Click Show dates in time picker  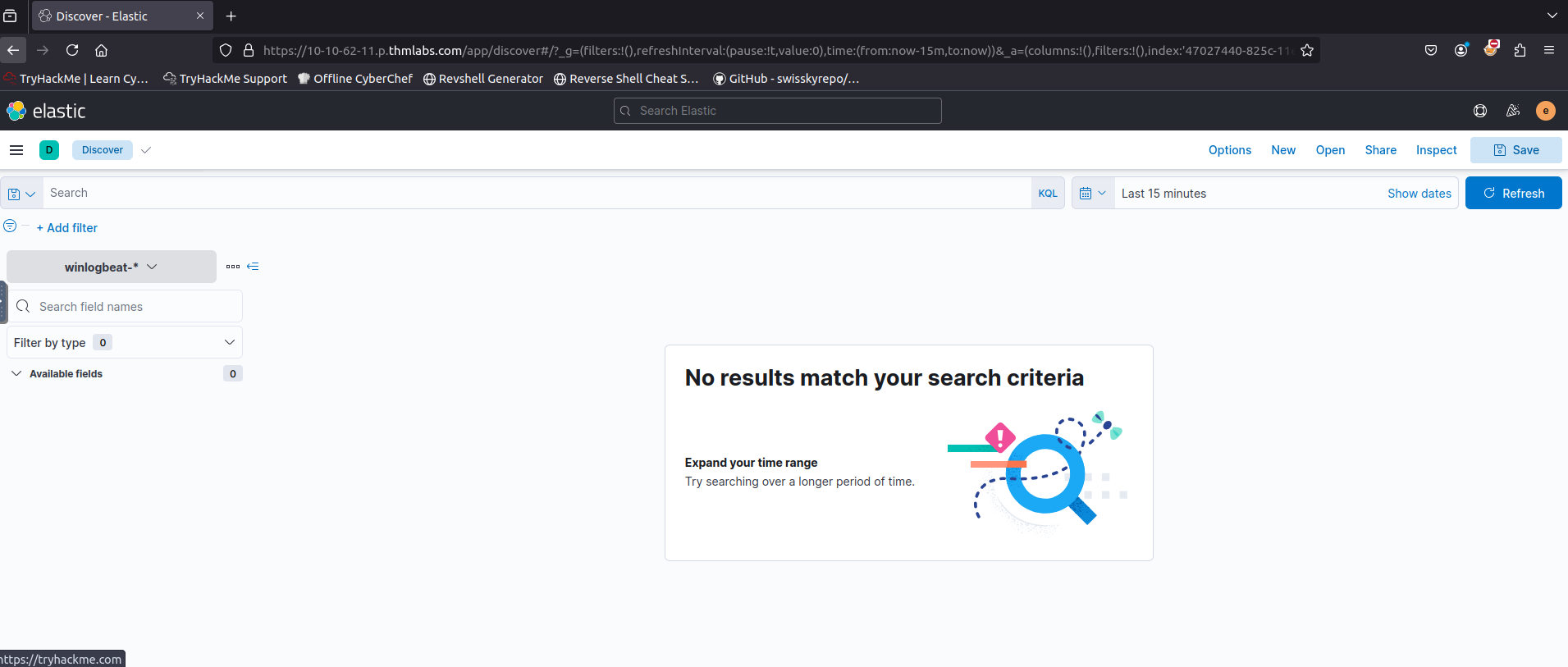pyautogui.click(x=1419, y=194)
